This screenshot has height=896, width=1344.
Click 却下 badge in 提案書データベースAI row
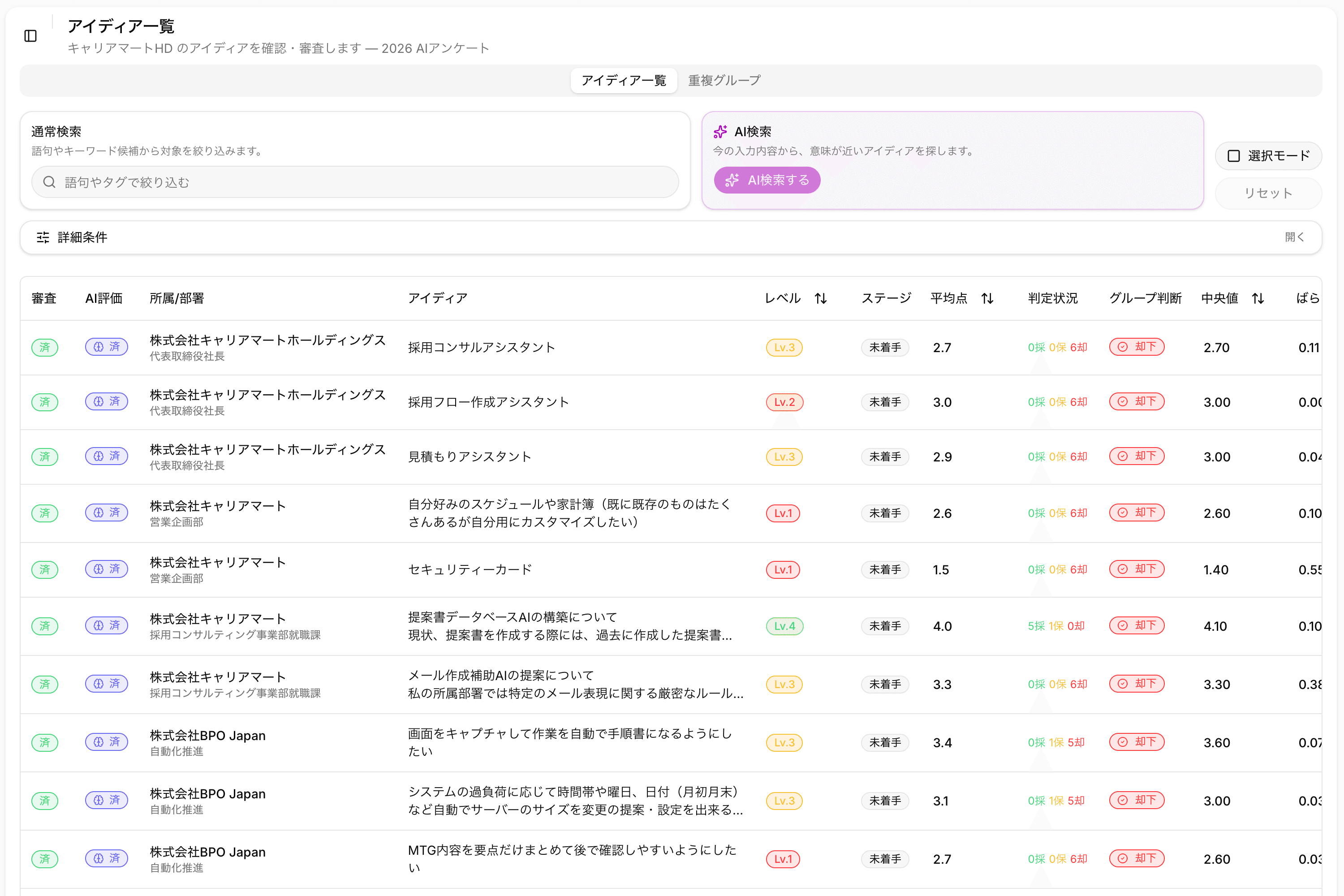pos(1137,626)
